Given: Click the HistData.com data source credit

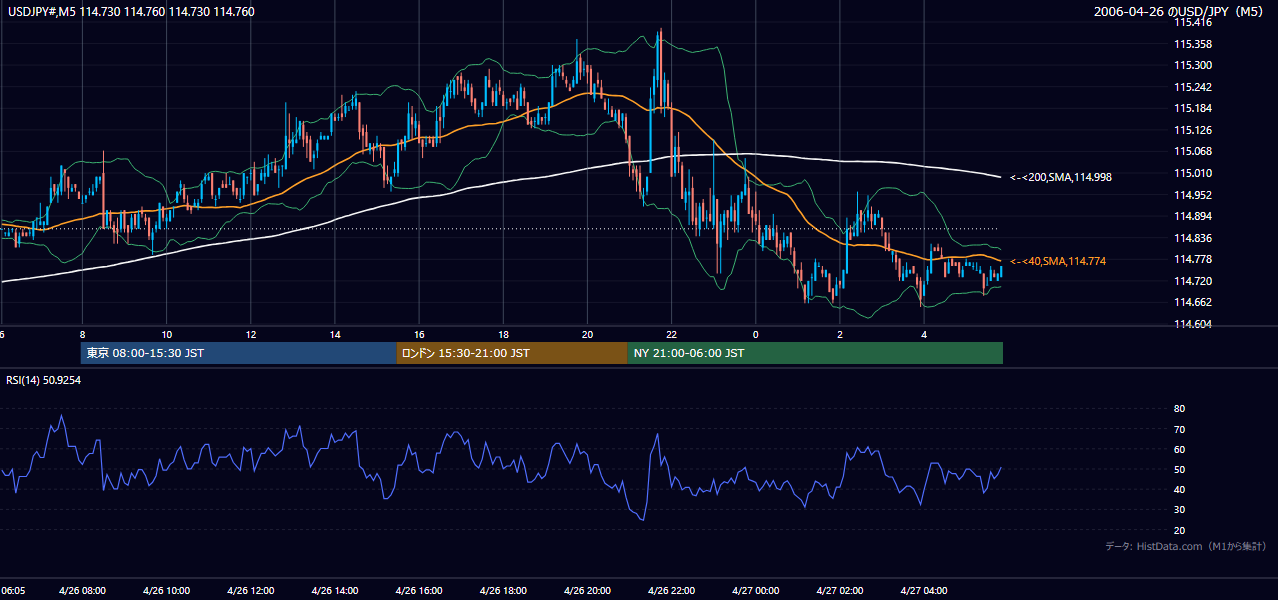Looking at the screenshot, I should 1186,547.
